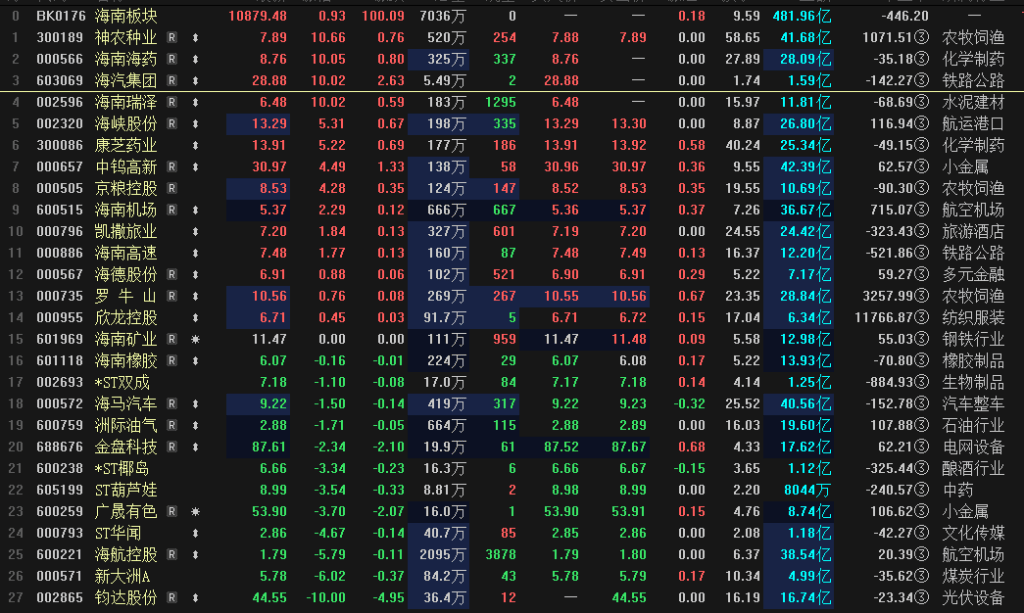Viewport: 1024px width, 613px height.
Task: Open the 海南机场 stock name
Action: 125,210
